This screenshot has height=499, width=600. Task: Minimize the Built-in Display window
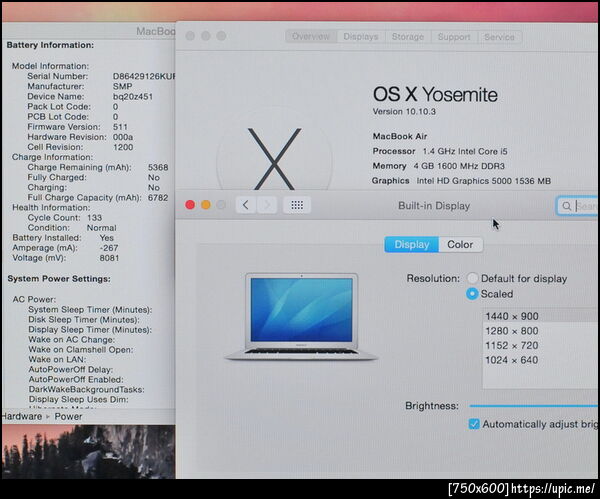205,205
